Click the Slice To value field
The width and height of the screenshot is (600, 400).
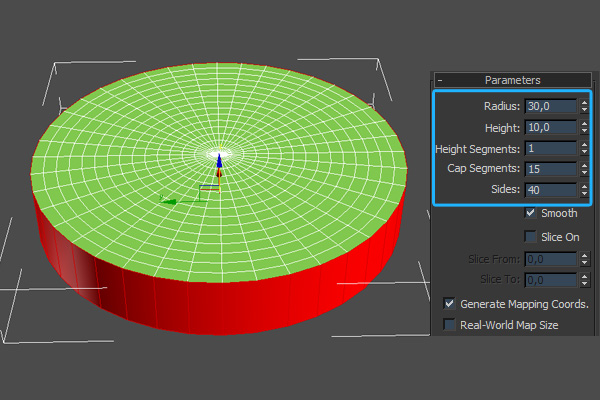[x=550, y=281]
